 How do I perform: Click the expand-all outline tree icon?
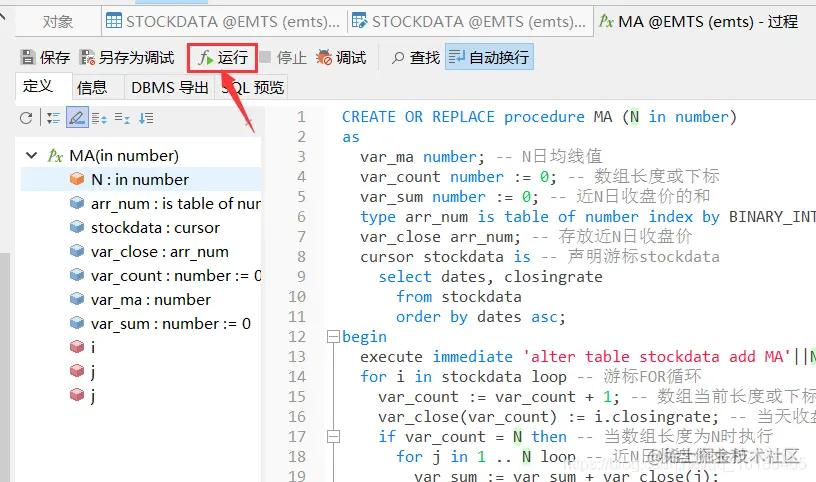tap(53, 118)
